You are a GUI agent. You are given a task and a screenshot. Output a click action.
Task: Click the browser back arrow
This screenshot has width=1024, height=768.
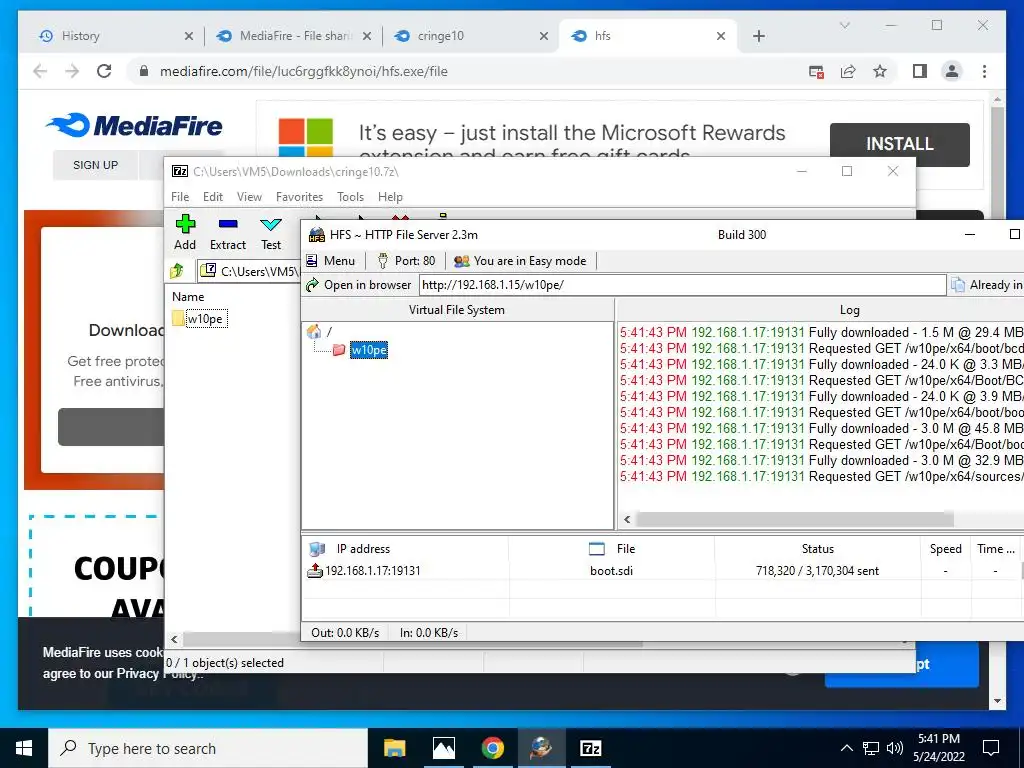40,71
